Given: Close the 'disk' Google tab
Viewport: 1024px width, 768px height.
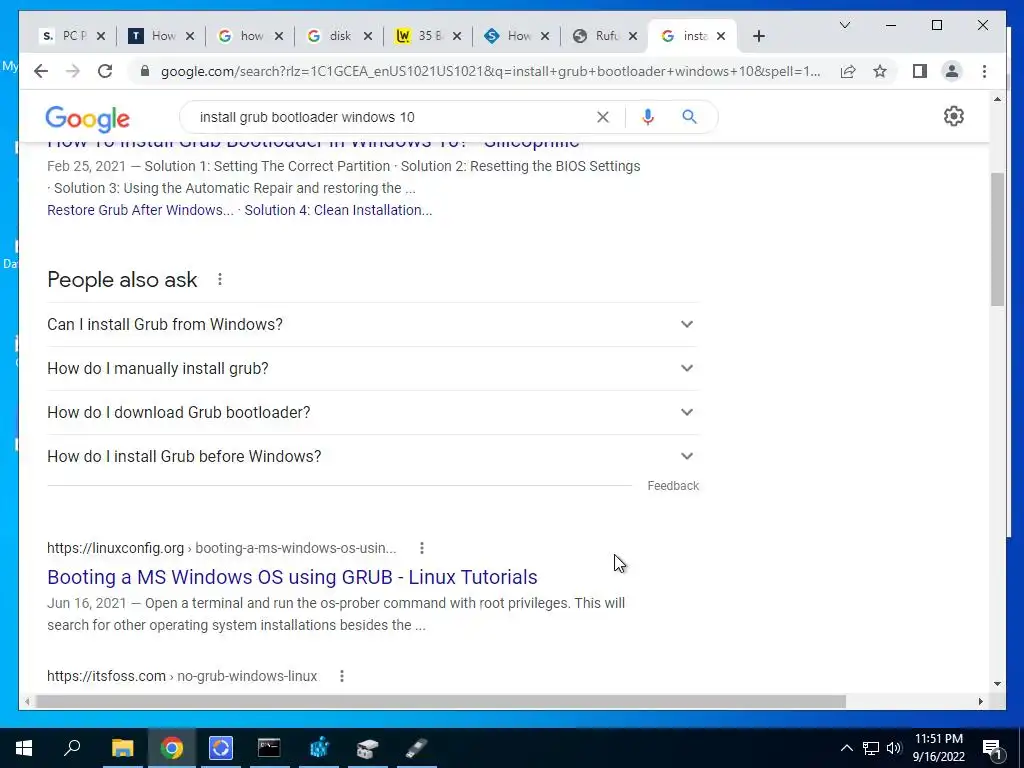Looking at the screenshot, I should (x=368, y=36).
